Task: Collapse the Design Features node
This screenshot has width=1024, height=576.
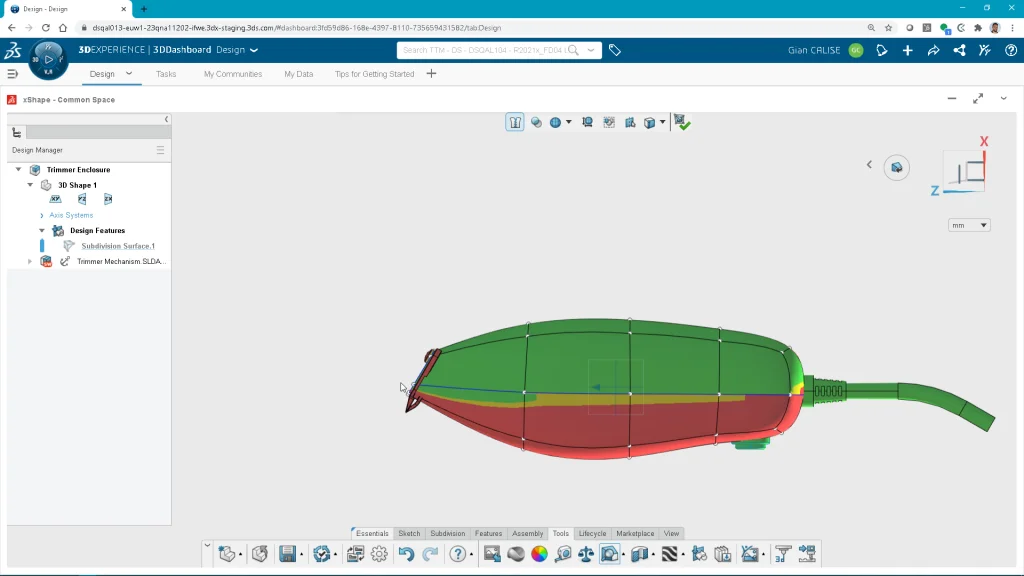Action: (x=42, y=231)
